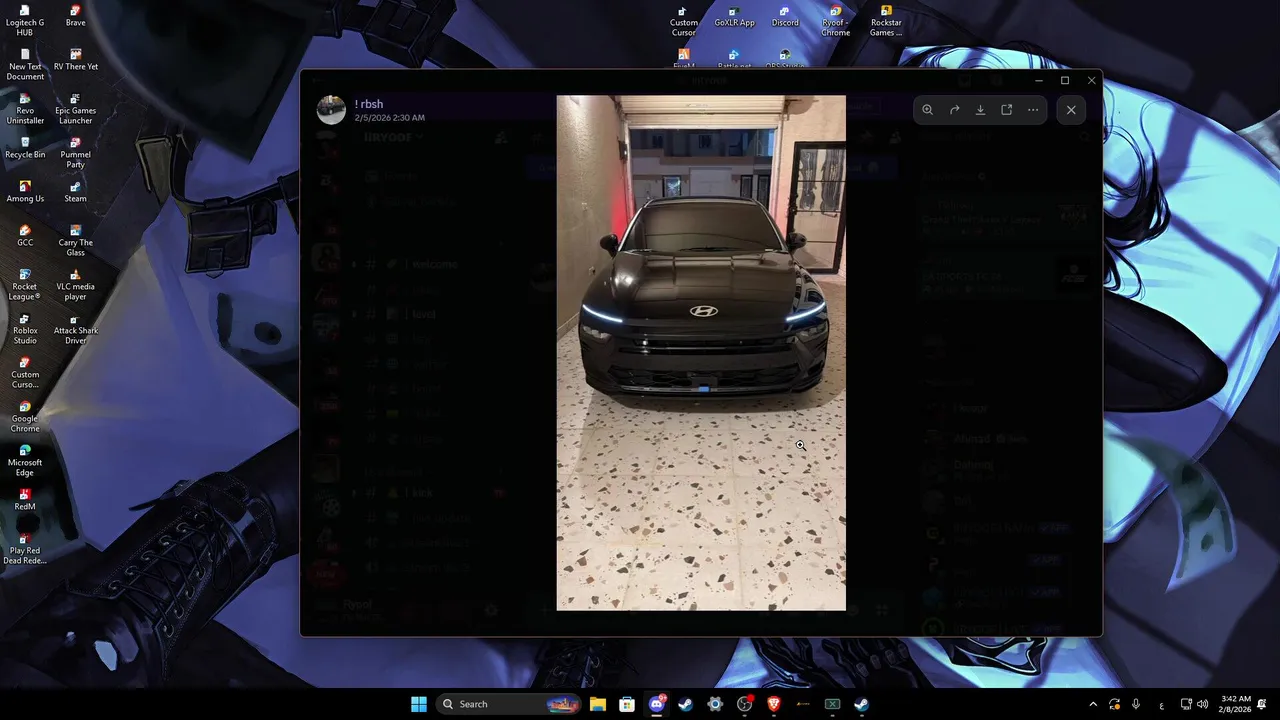Open Microsoft Edge desktop shortcut
This screenshot has height=720, width=1280.
click(x=25, y=461)
